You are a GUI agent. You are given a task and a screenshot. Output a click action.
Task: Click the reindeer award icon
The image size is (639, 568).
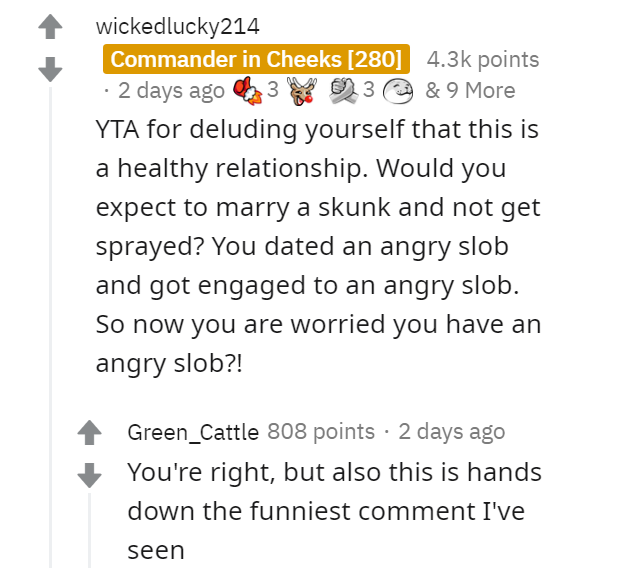click(302, 91)
